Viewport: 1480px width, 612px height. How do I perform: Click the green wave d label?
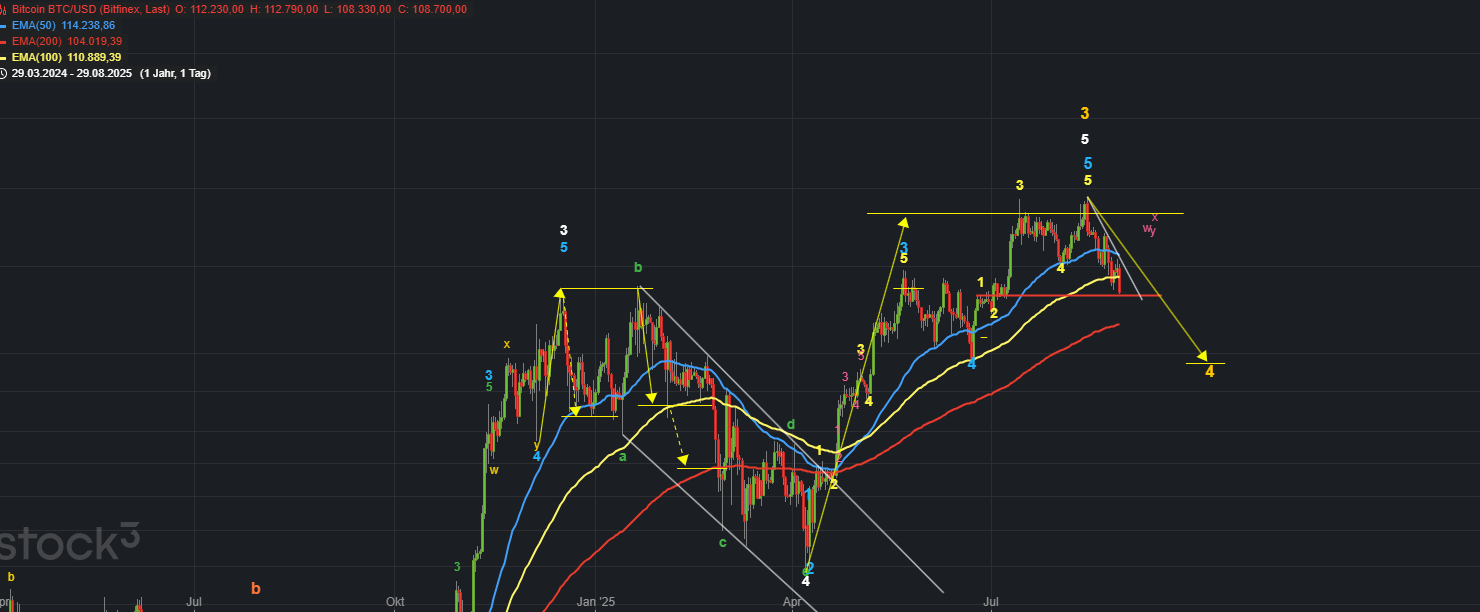point(790,424)
